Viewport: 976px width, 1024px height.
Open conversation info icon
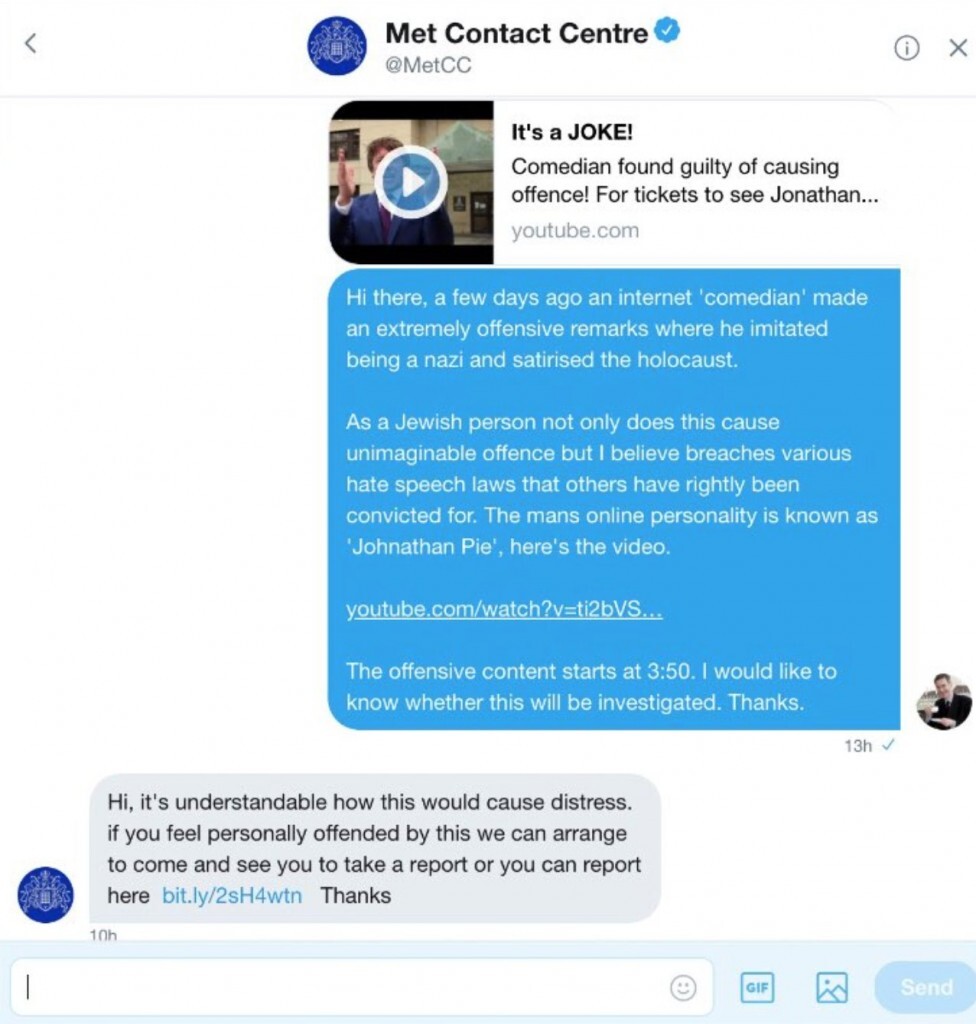906,48
